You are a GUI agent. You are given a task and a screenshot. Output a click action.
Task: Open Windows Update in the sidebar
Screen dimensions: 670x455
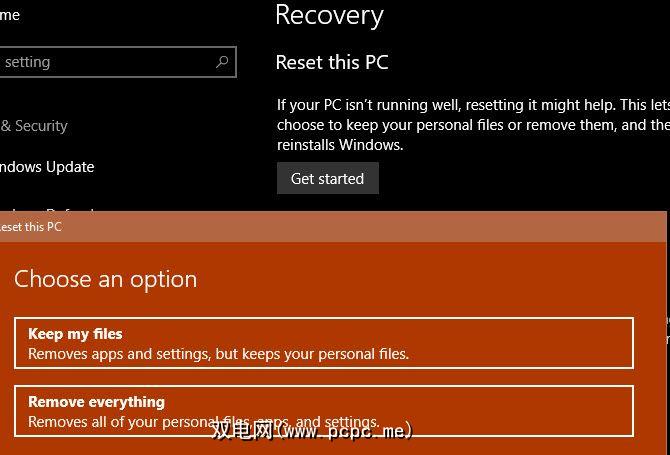(47, 167)
